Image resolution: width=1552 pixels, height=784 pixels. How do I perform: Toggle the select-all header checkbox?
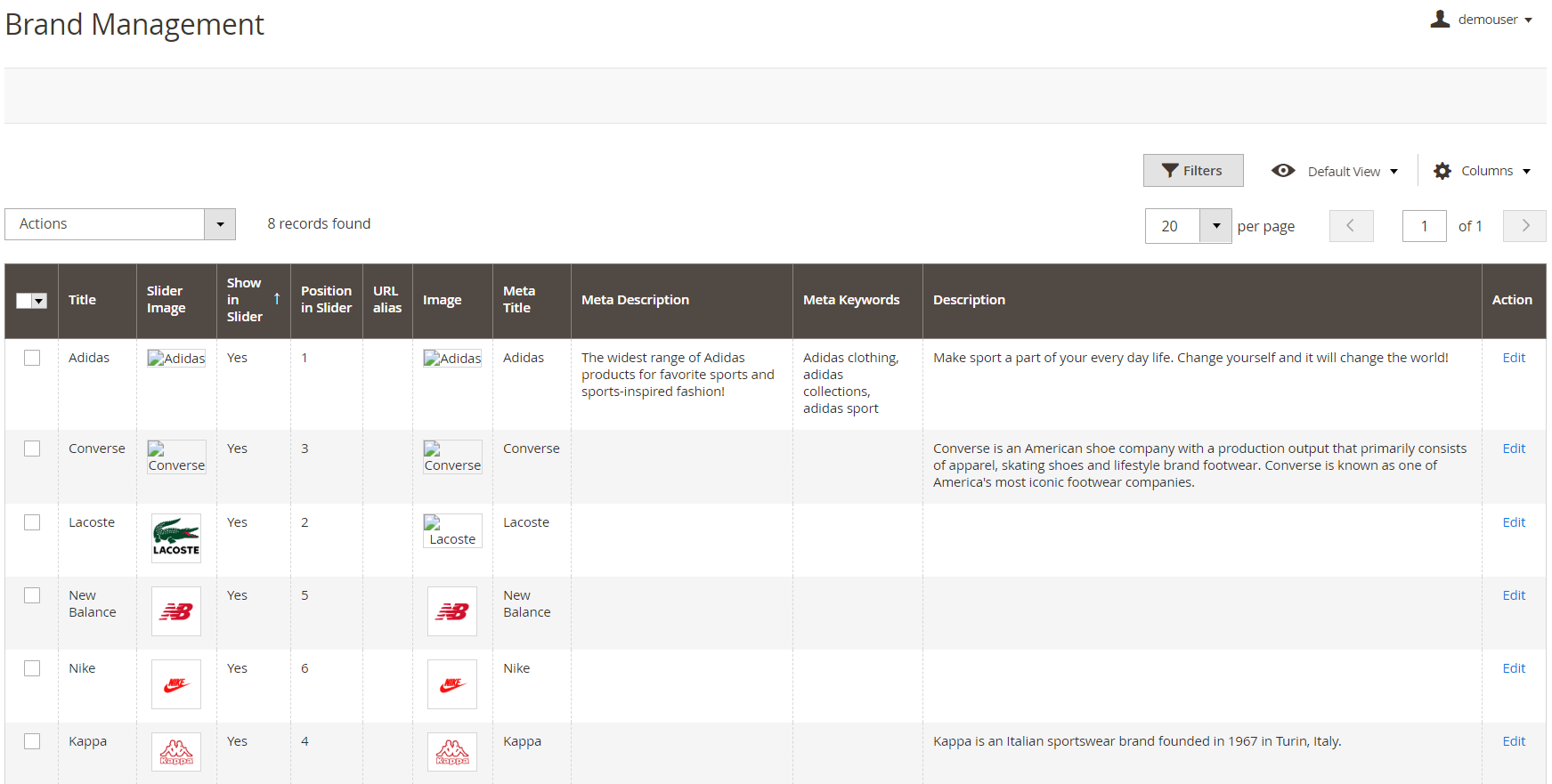(x=24, y=301)
